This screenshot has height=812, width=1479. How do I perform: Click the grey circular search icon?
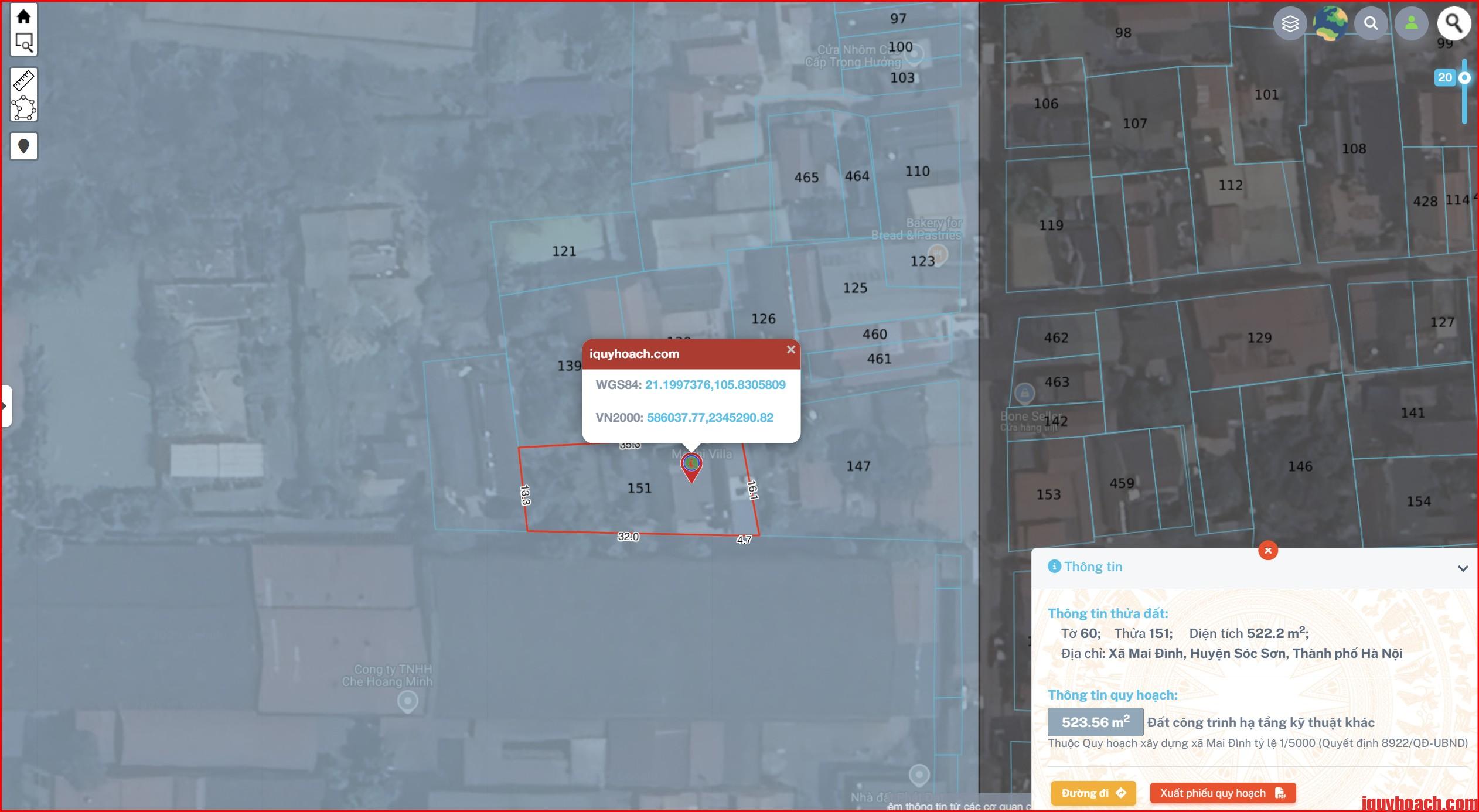point(1371,23)
